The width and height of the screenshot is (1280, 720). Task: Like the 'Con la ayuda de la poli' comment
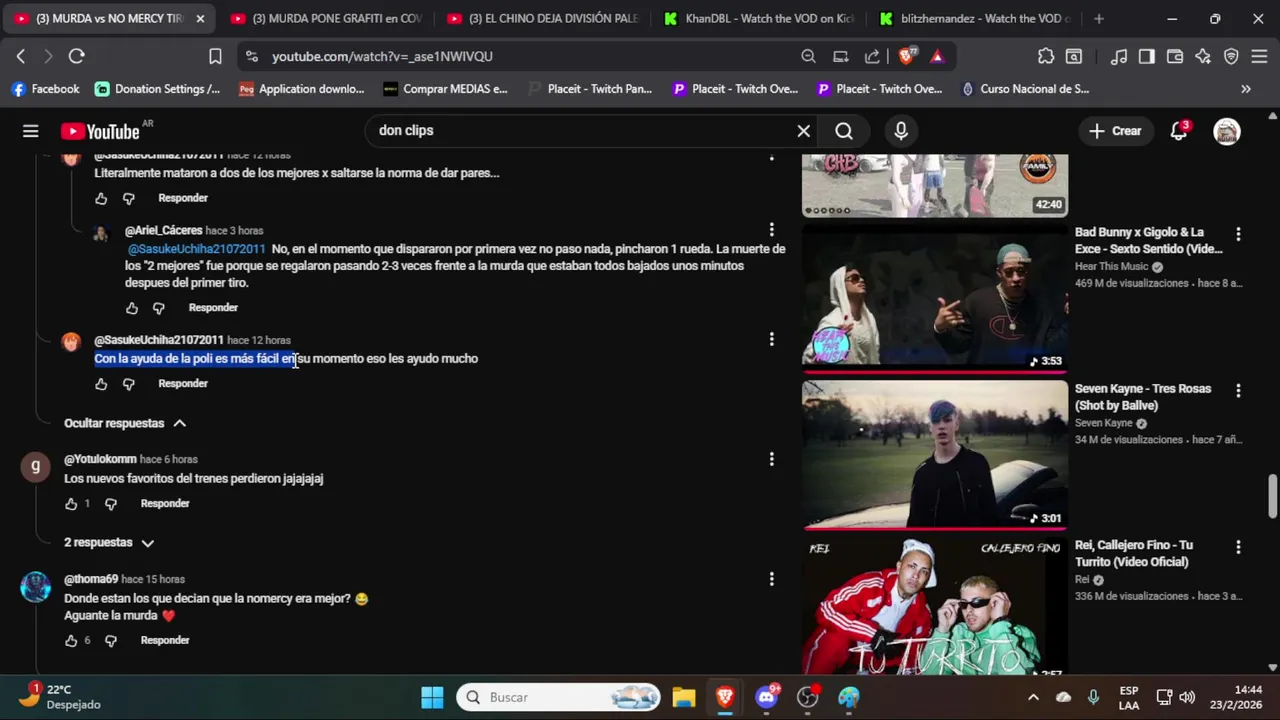101,384
